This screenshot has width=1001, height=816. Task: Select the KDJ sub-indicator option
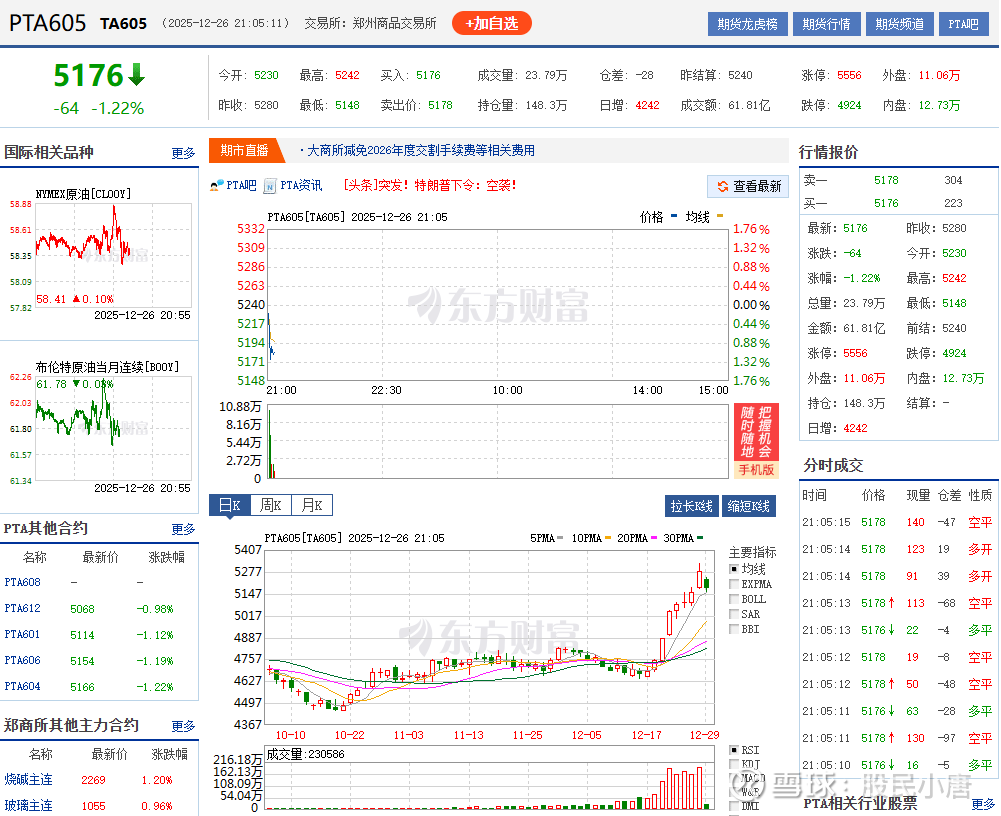[x=734, y=764]
